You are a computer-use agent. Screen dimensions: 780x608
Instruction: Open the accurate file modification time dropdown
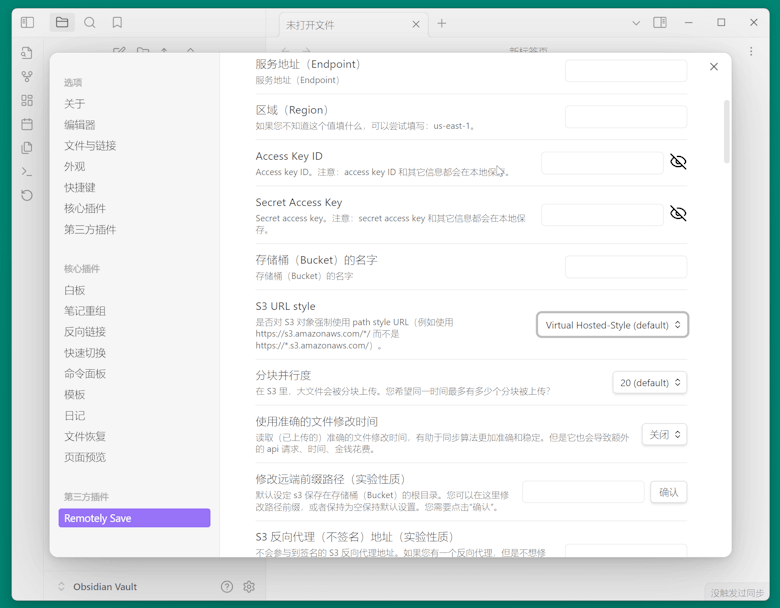pyautogui.click(x=664, y=435)
